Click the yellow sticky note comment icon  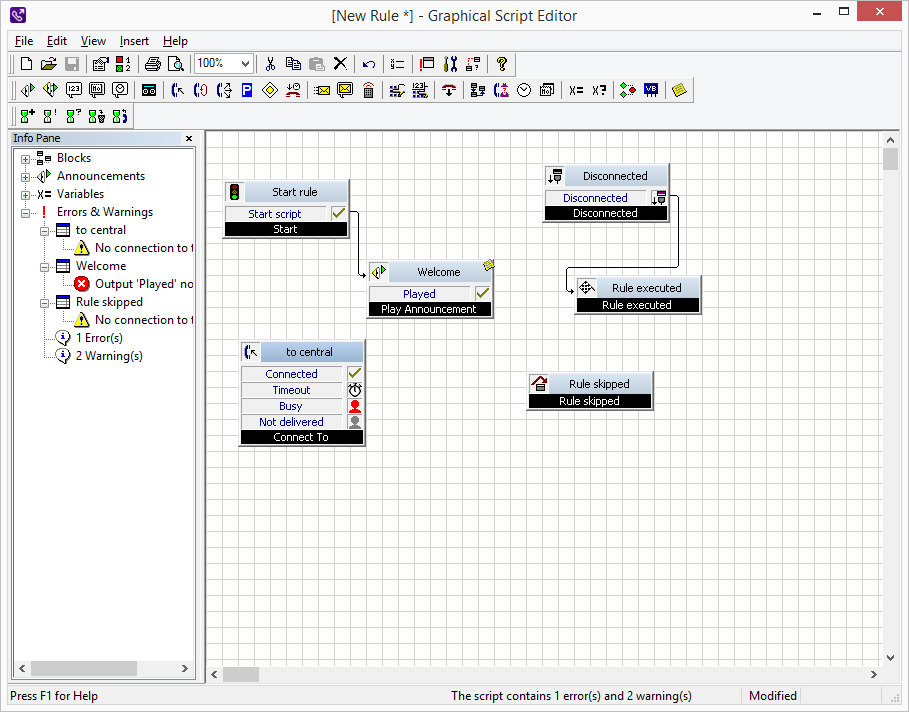680,90
